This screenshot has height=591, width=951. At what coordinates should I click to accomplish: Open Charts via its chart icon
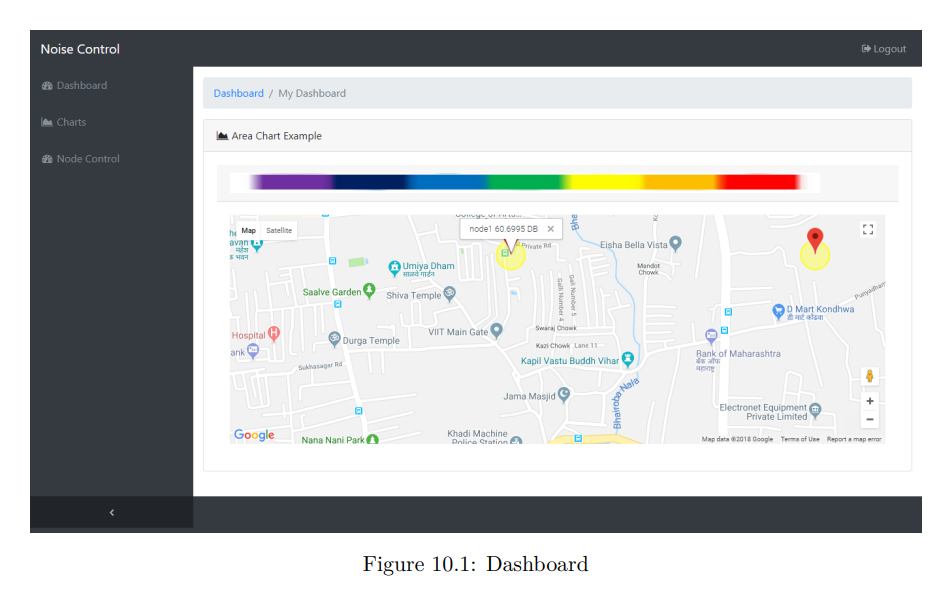pyautogui.click(x=46, y=122)
